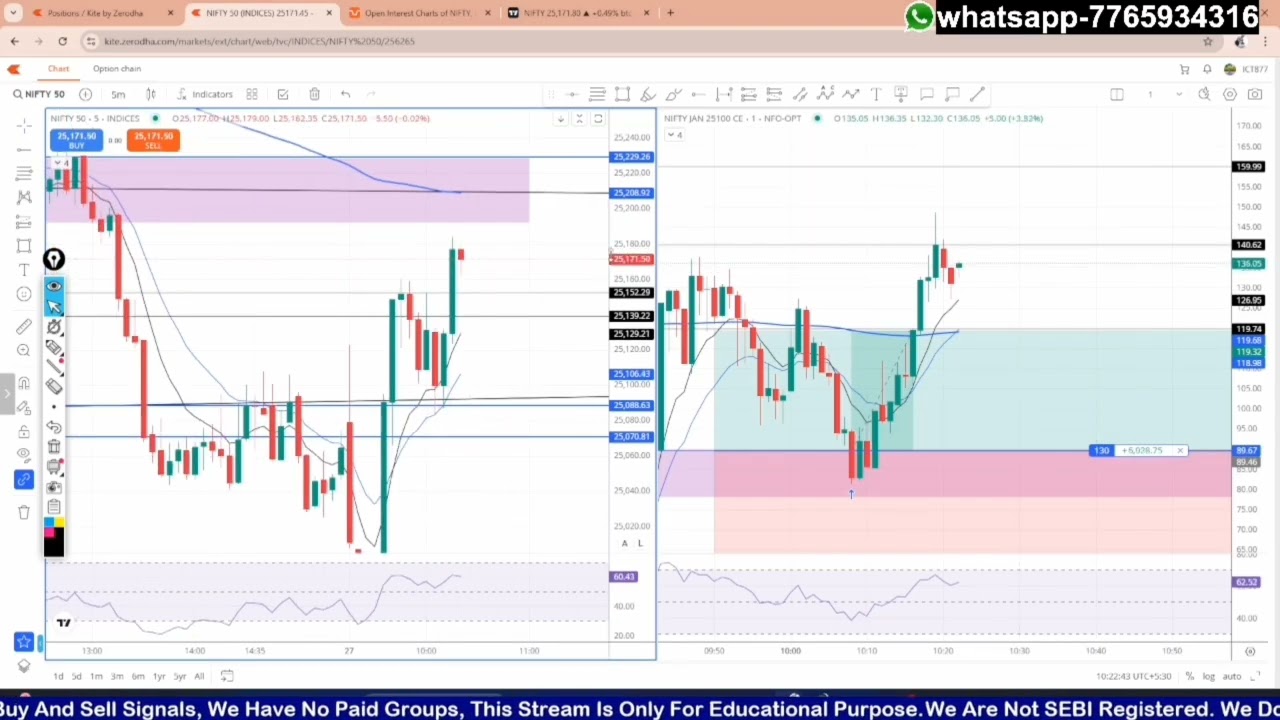The height and width of the screenshot is (720, 1280).
Task: Open notifications bell icon
Action: coord(1207,69)
